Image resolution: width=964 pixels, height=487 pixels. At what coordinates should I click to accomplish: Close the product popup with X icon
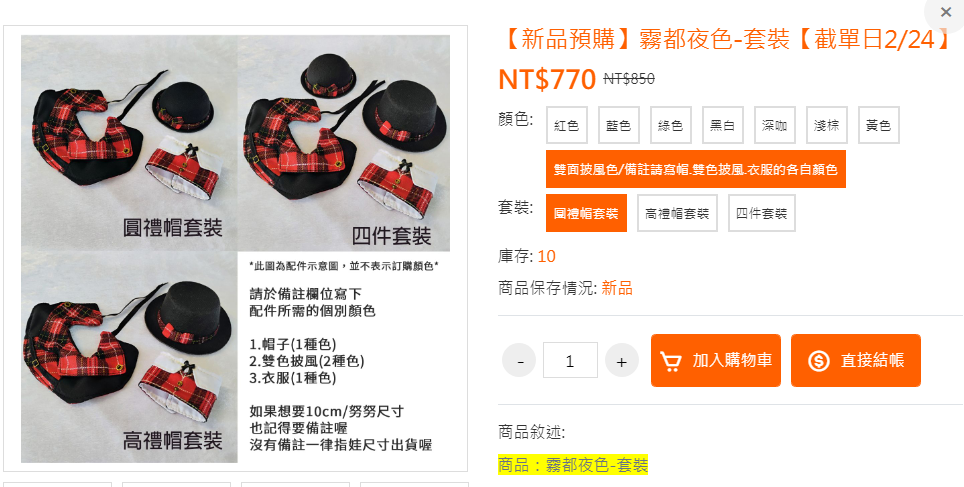(945, 12)
